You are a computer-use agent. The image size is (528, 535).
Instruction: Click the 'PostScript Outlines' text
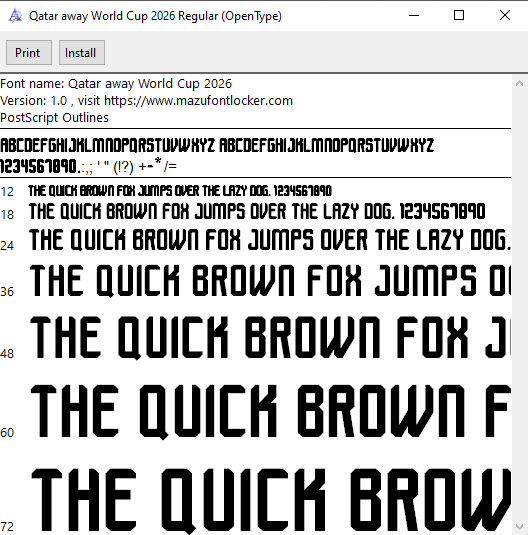[54, 118]
